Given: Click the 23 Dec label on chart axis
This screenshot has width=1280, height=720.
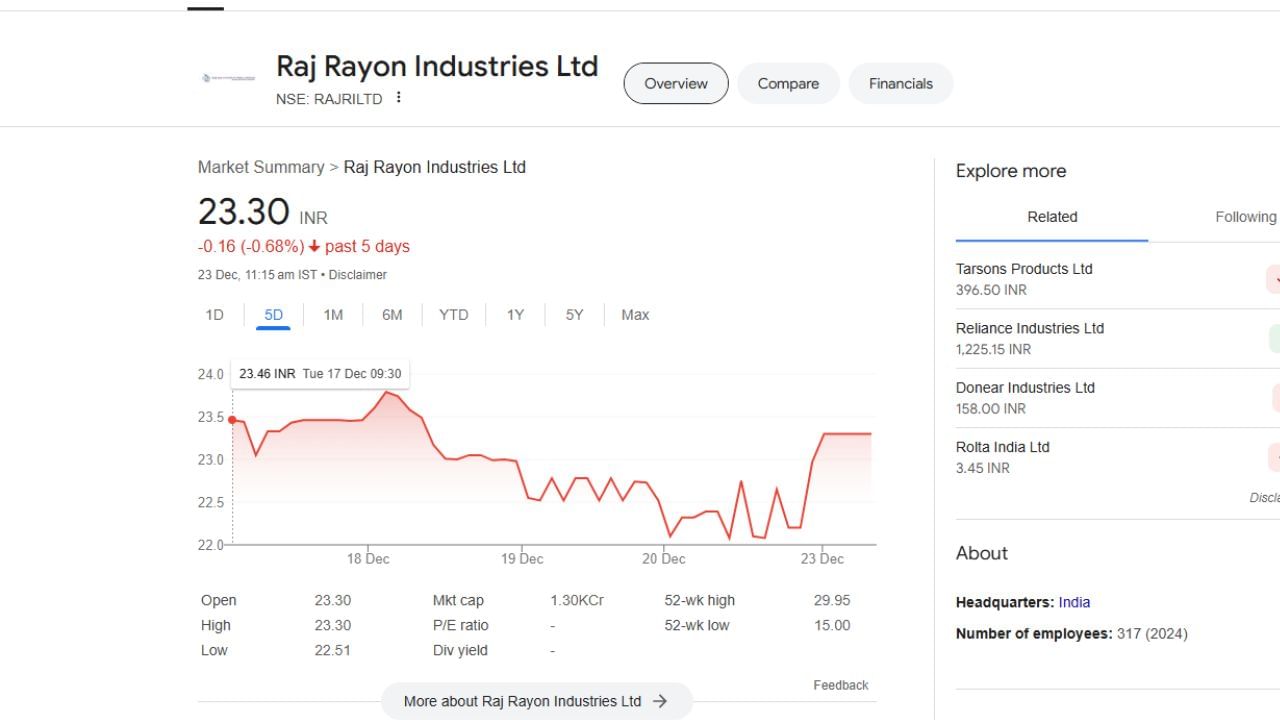Looking at the screenshot, I should pyautogui.click(x=822, y=559).
